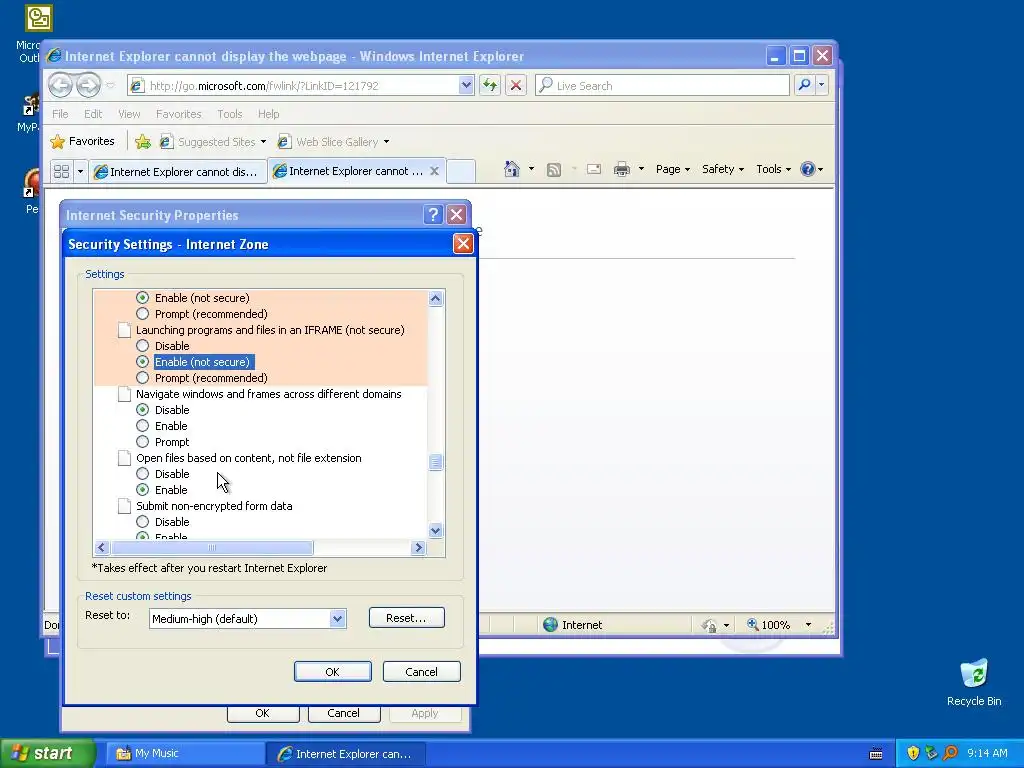Open the Tools command bar dropdown
Image resolution: width=1024 pixels, height=768 pixels.
coord(773,169)
